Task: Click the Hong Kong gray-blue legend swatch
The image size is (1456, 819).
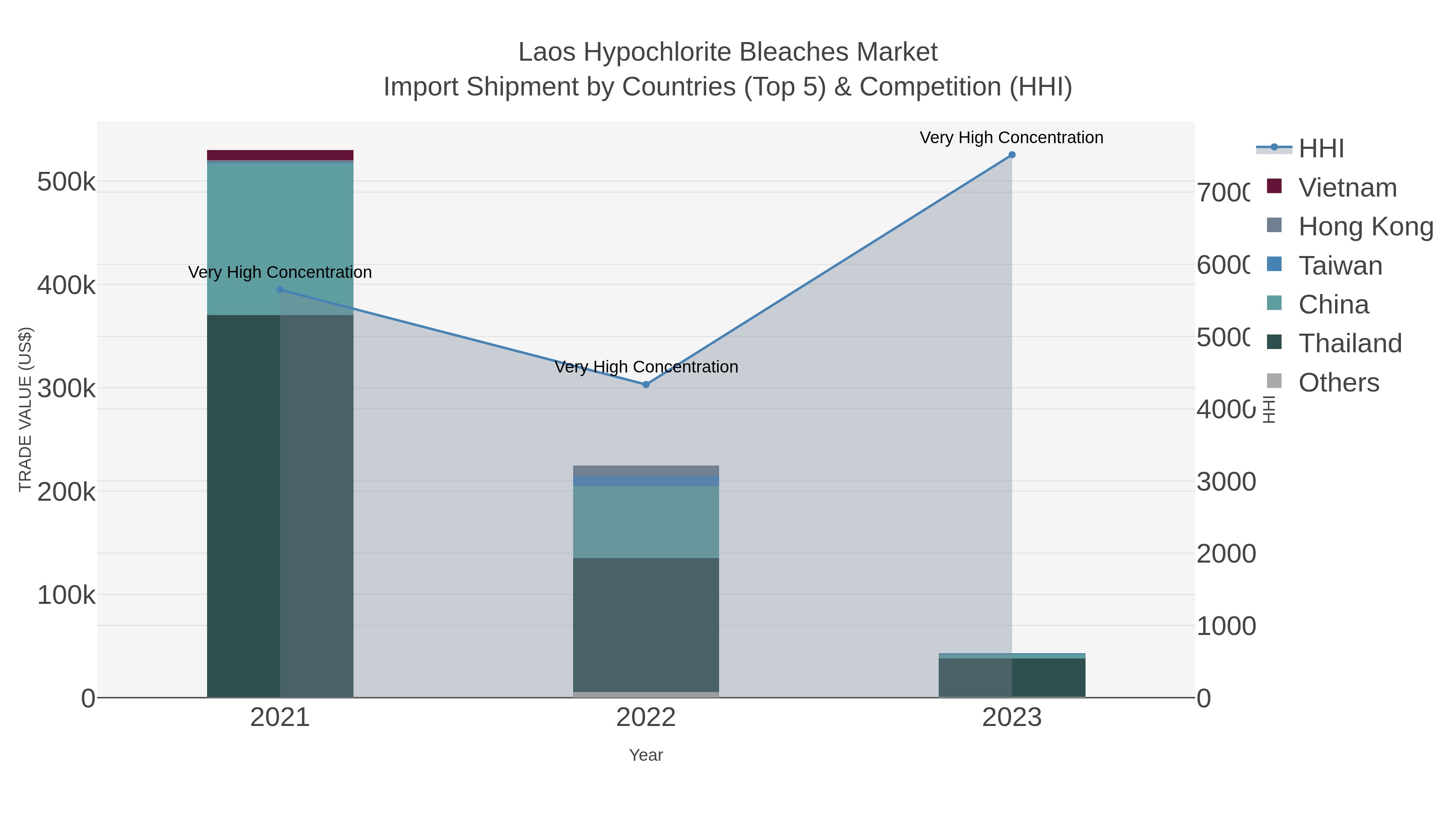Action: pos(1274,225)
